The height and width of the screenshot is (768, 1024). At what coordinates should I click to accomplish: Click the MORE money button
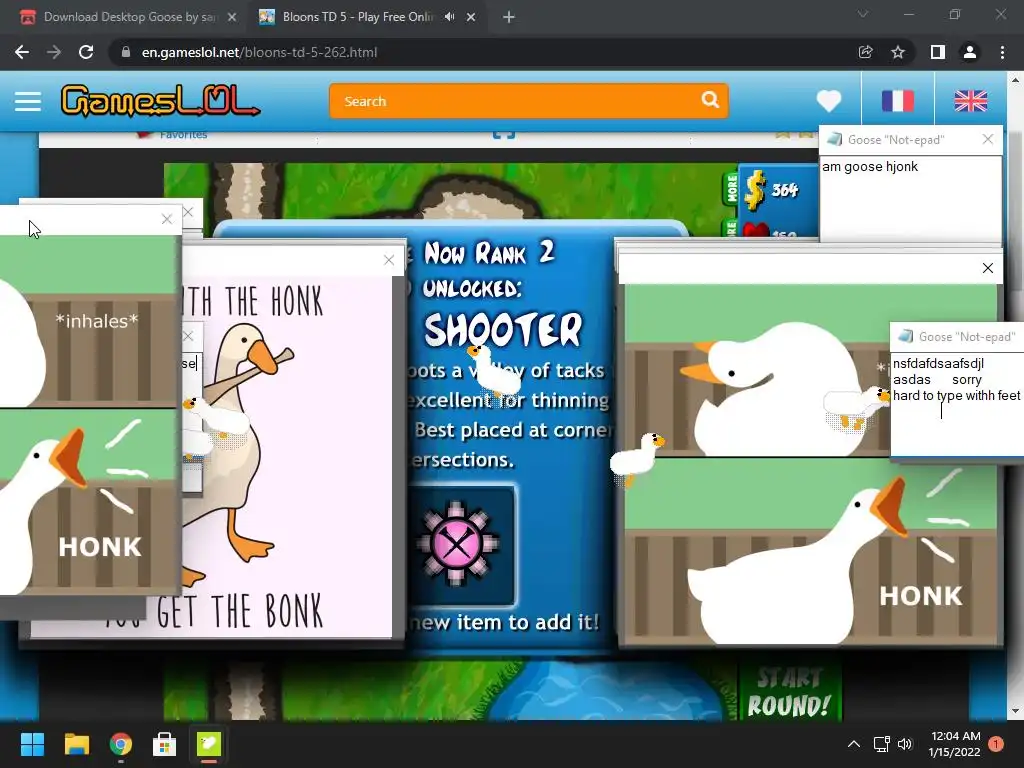731,188
